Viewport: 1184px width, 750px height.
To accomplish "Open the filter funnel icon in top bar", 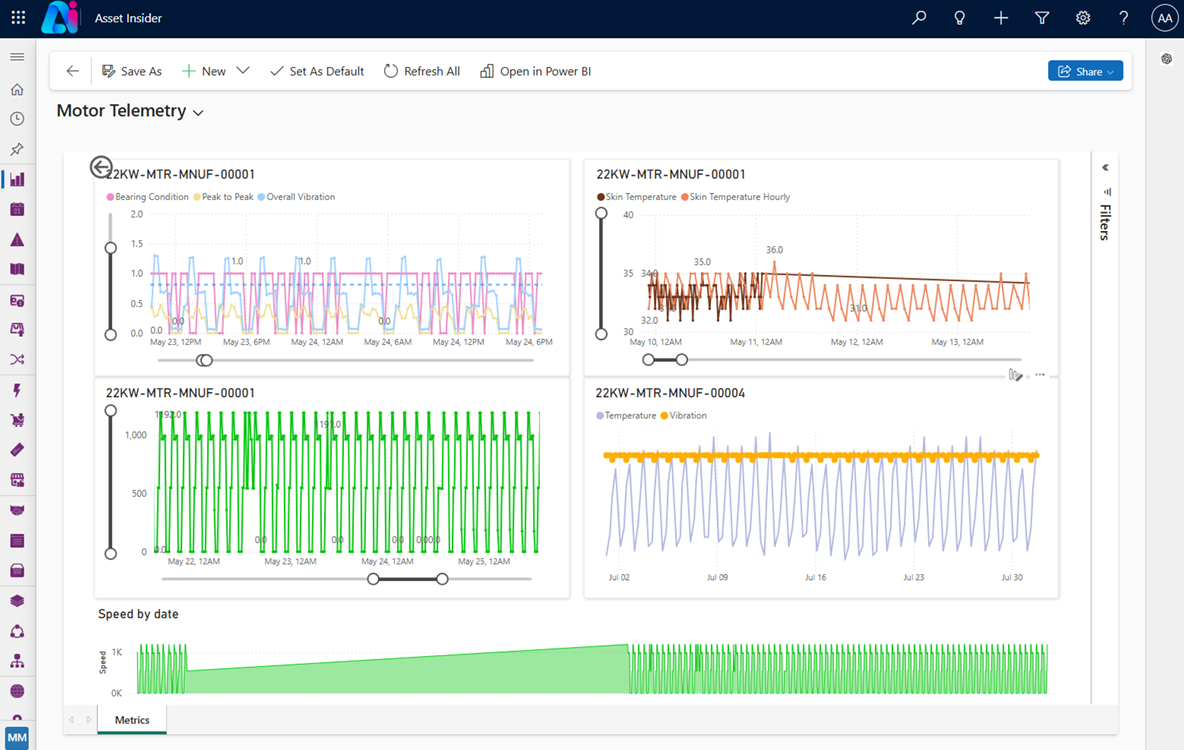I will pos(1041,18).
